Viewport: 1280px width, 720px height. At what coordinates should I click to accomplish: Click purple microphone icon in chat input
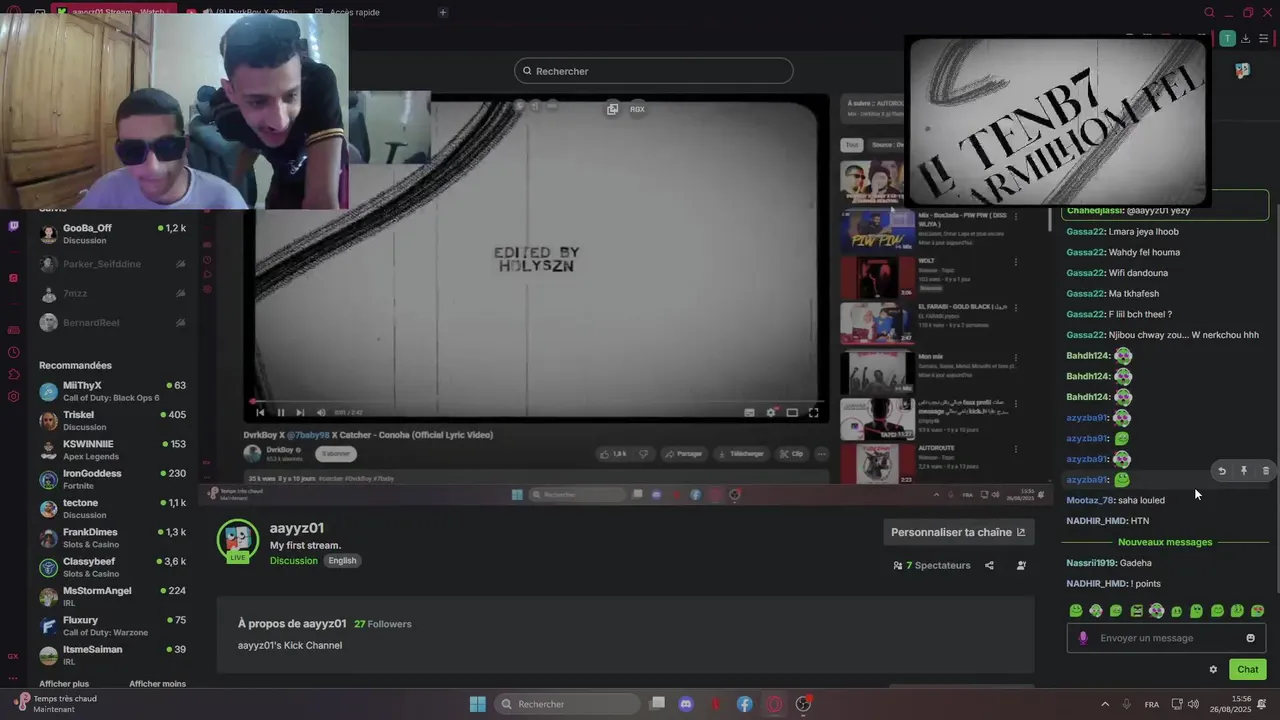(1083, 638)
